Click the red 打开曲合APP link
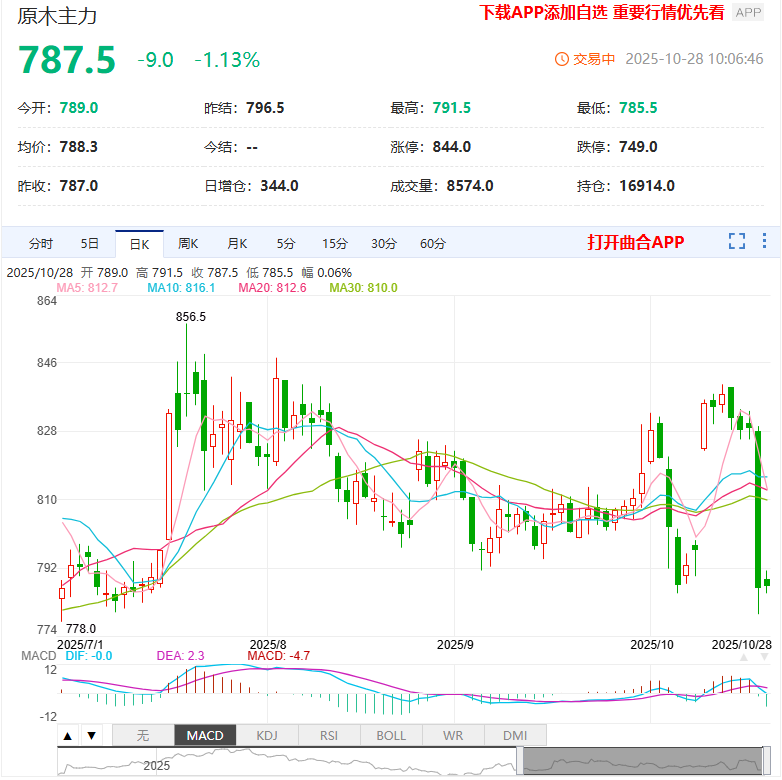The width and height of the screenshot is (782, 780). 636,242
